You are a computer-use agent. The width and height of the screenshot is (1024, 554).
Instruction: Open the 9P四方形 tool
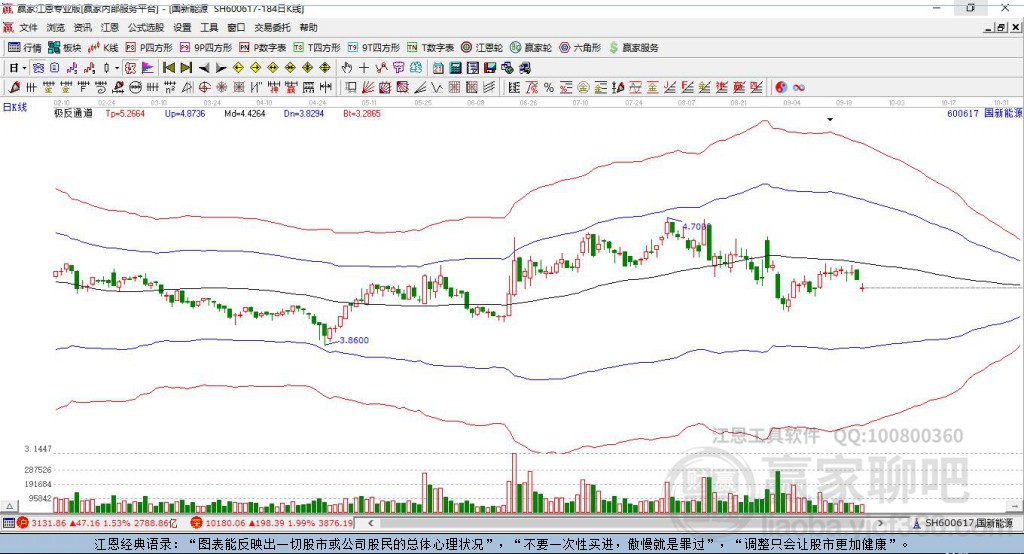coord(205,48)
